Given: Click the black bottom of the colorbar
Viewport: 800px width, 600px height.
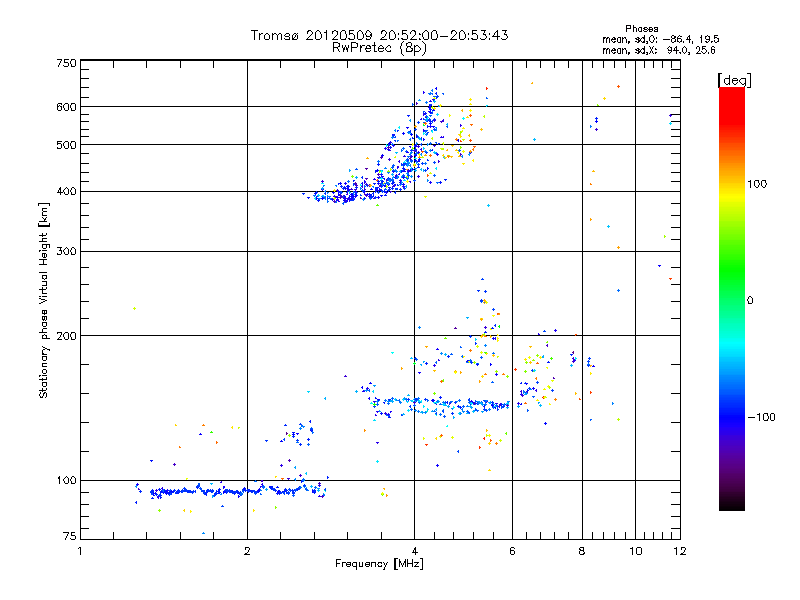Looking at the screenshot, I should [x=732, y=503].
